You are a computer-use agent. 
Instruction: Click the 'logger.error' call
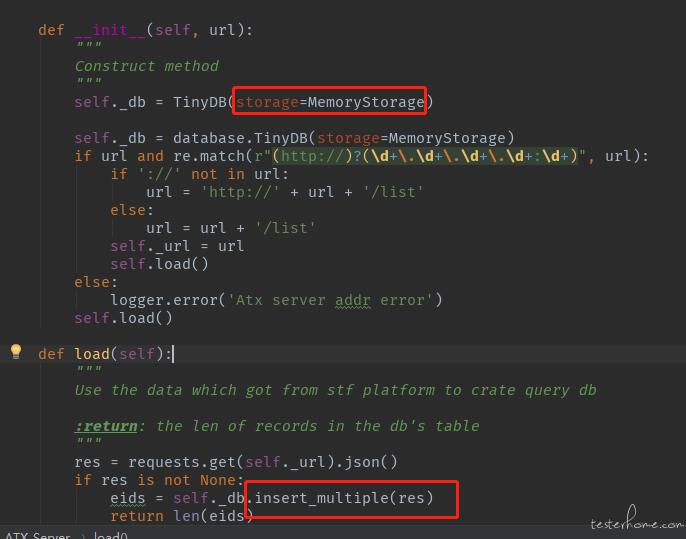[x=276, y=300]
